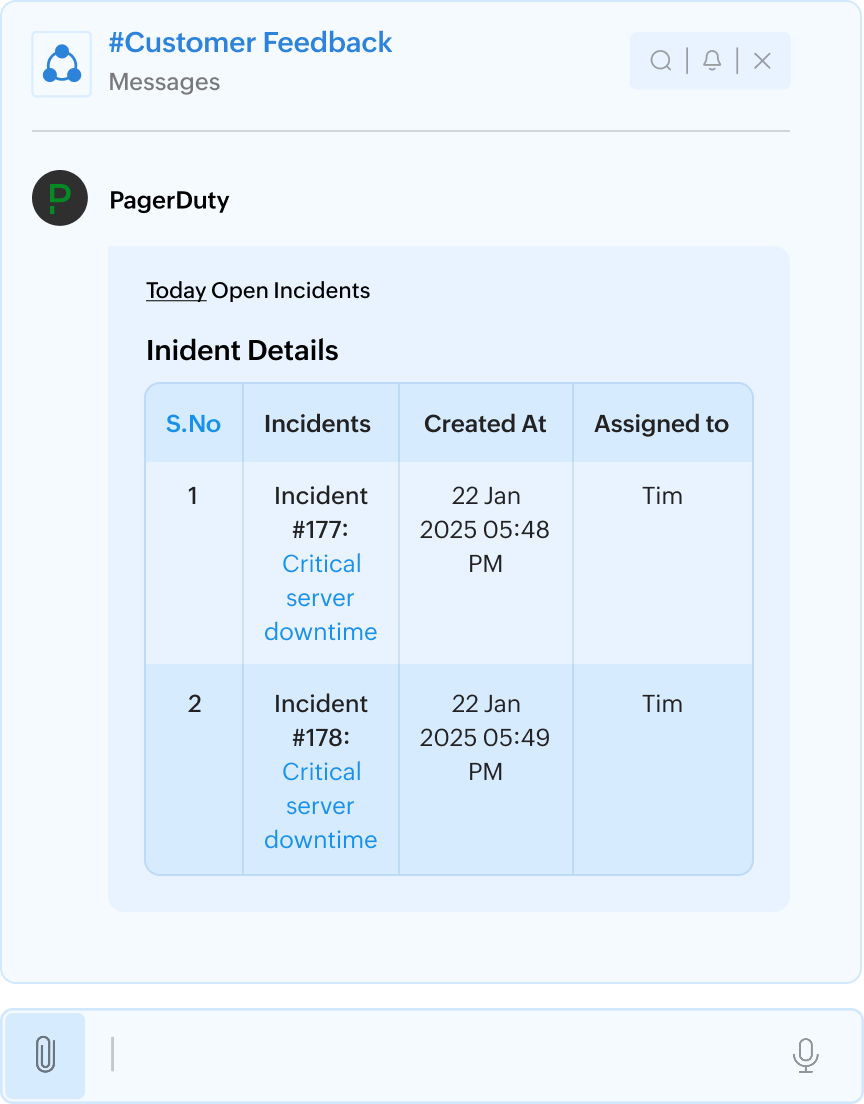864x1104 pixels.
Task: Click the notification bell icon
Action: (712, 61)
